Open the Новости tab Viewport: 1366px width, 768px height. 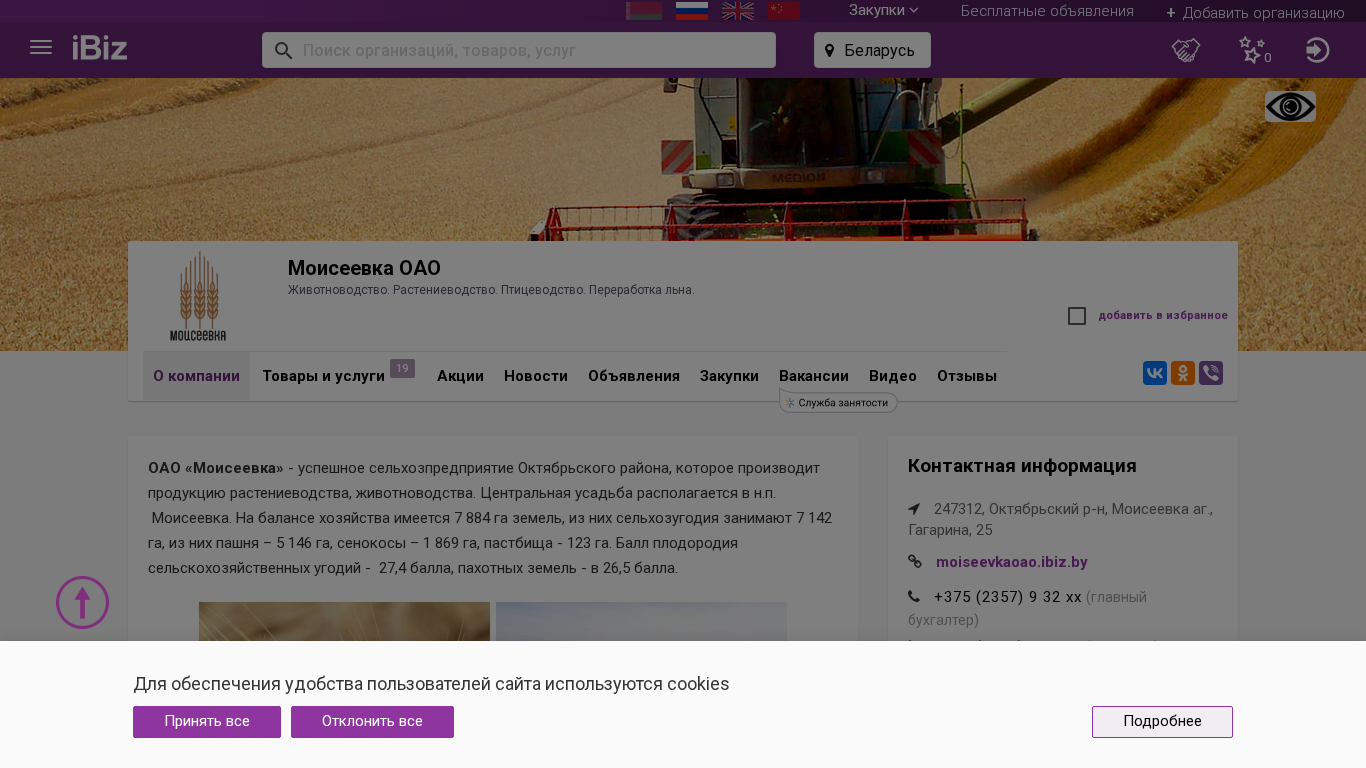(536, 376)
